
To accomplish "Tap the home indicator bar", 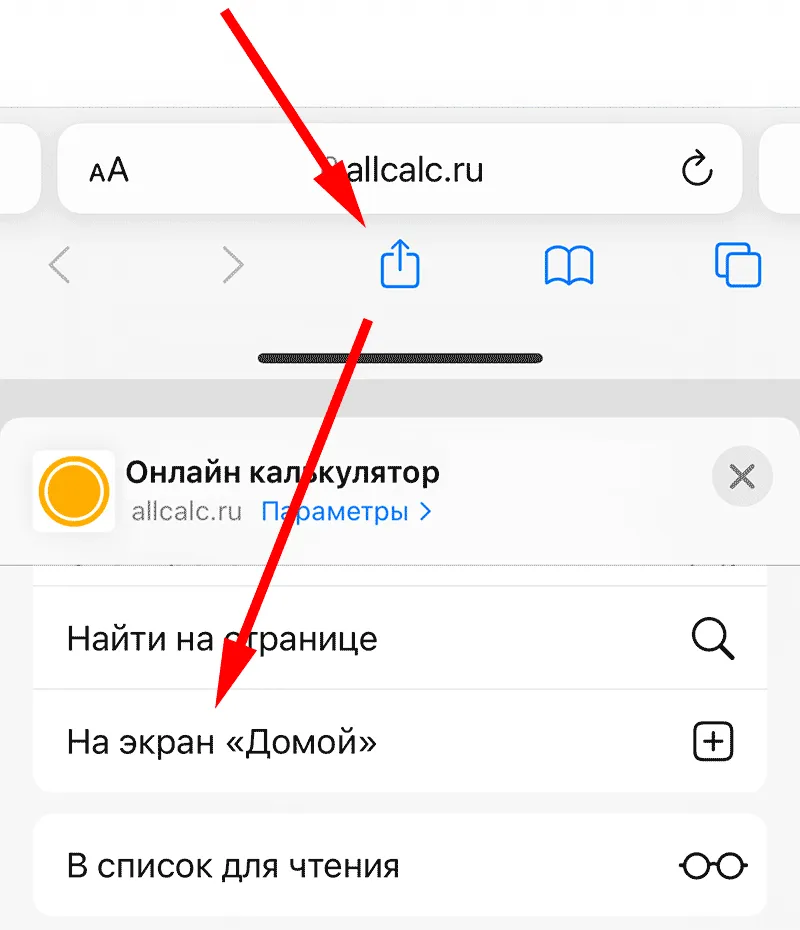I will click(x=400, y=358).
